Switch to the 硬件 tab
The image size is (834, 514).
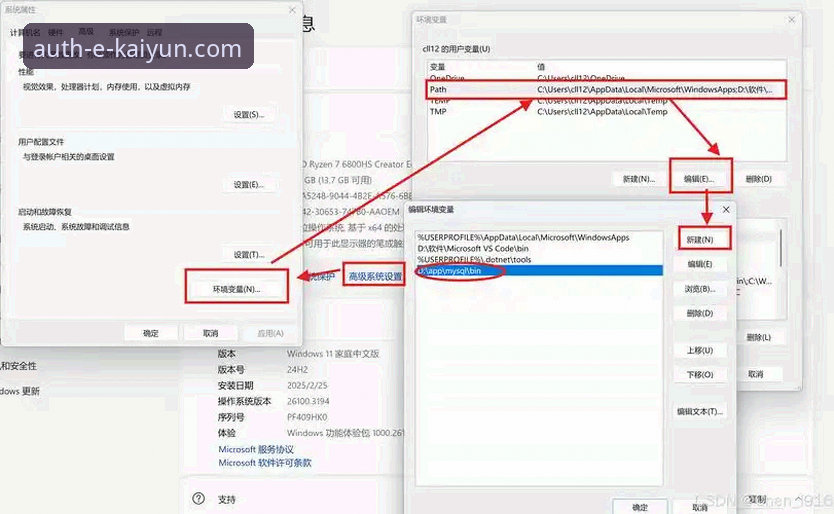click(x=55, y=32)
